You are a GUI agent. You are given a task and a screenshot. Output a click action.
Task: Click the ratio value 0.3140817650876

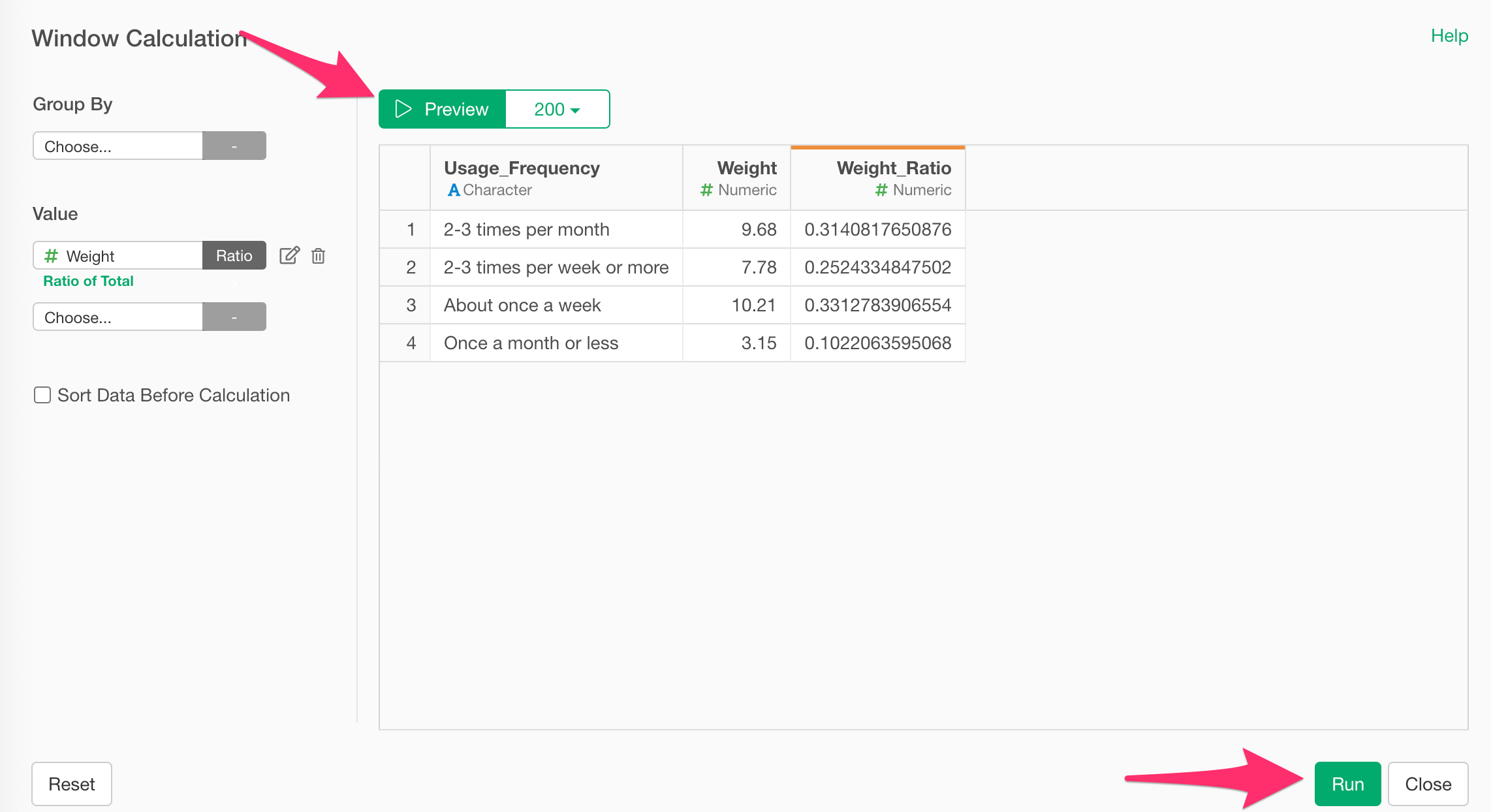point(878,229)
